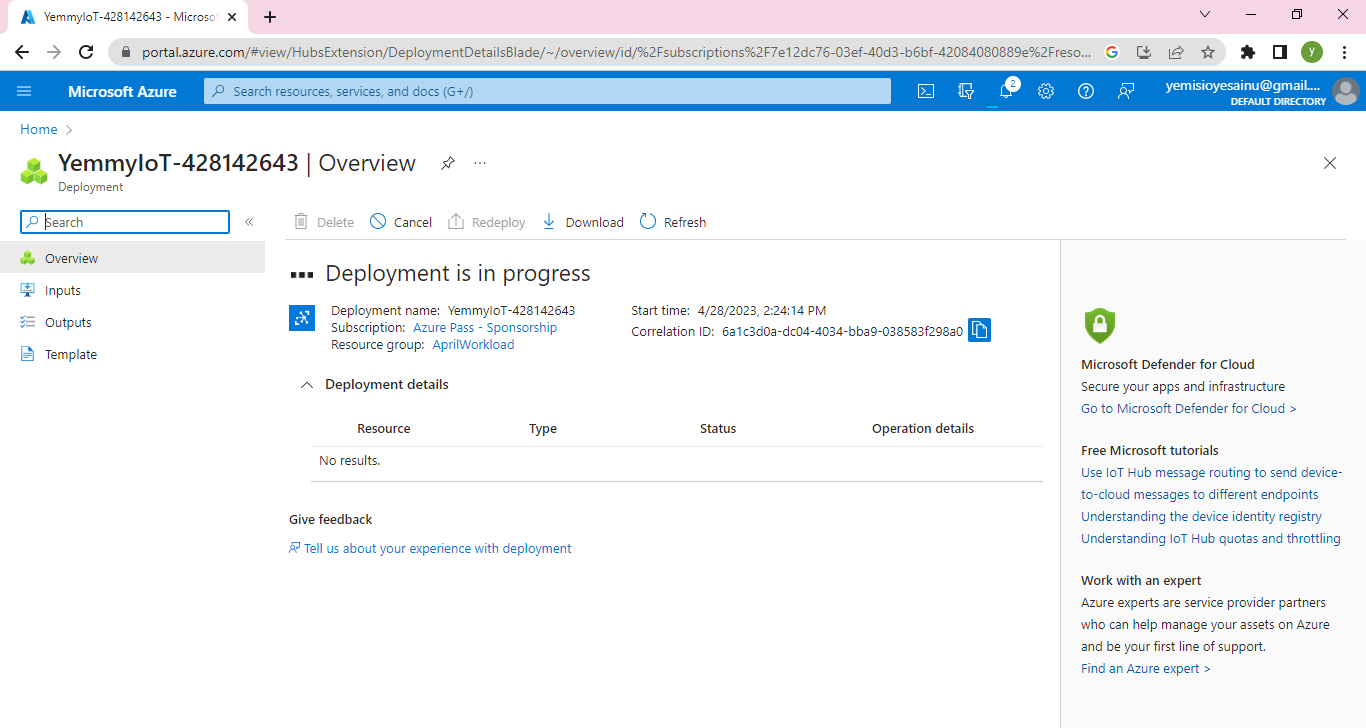
Task: Share this page from the address bar
Action: point(1176,52)
